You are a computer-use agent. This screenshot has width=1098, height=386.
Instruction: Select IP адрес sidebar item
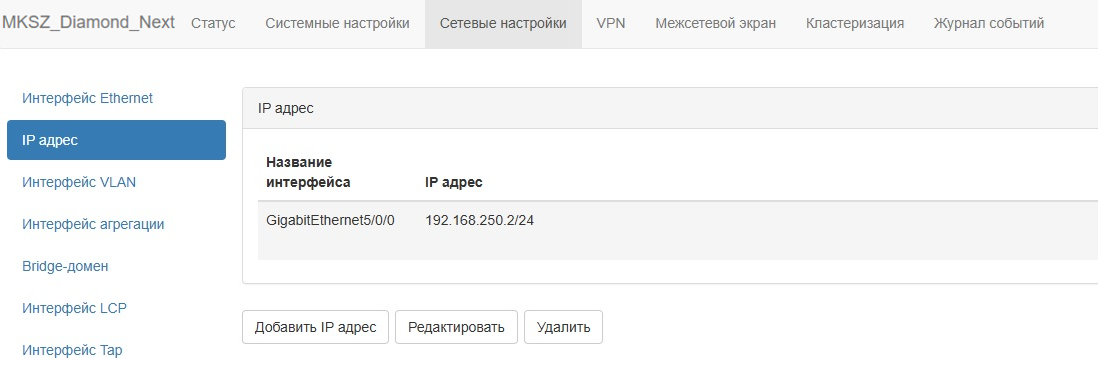[116, 140]
